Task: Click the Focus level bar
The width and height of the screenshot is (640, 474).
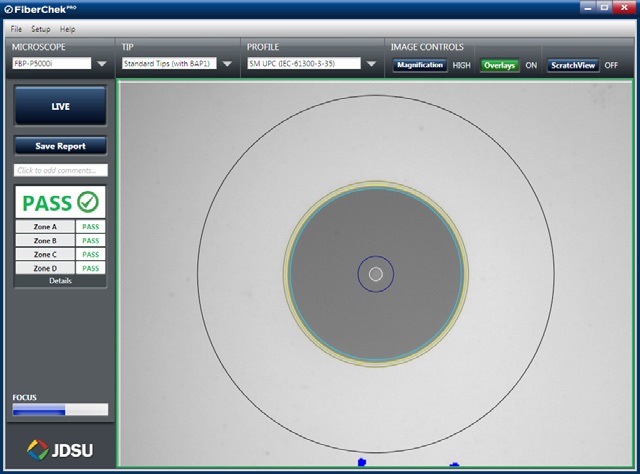Action: pos(60,409)
